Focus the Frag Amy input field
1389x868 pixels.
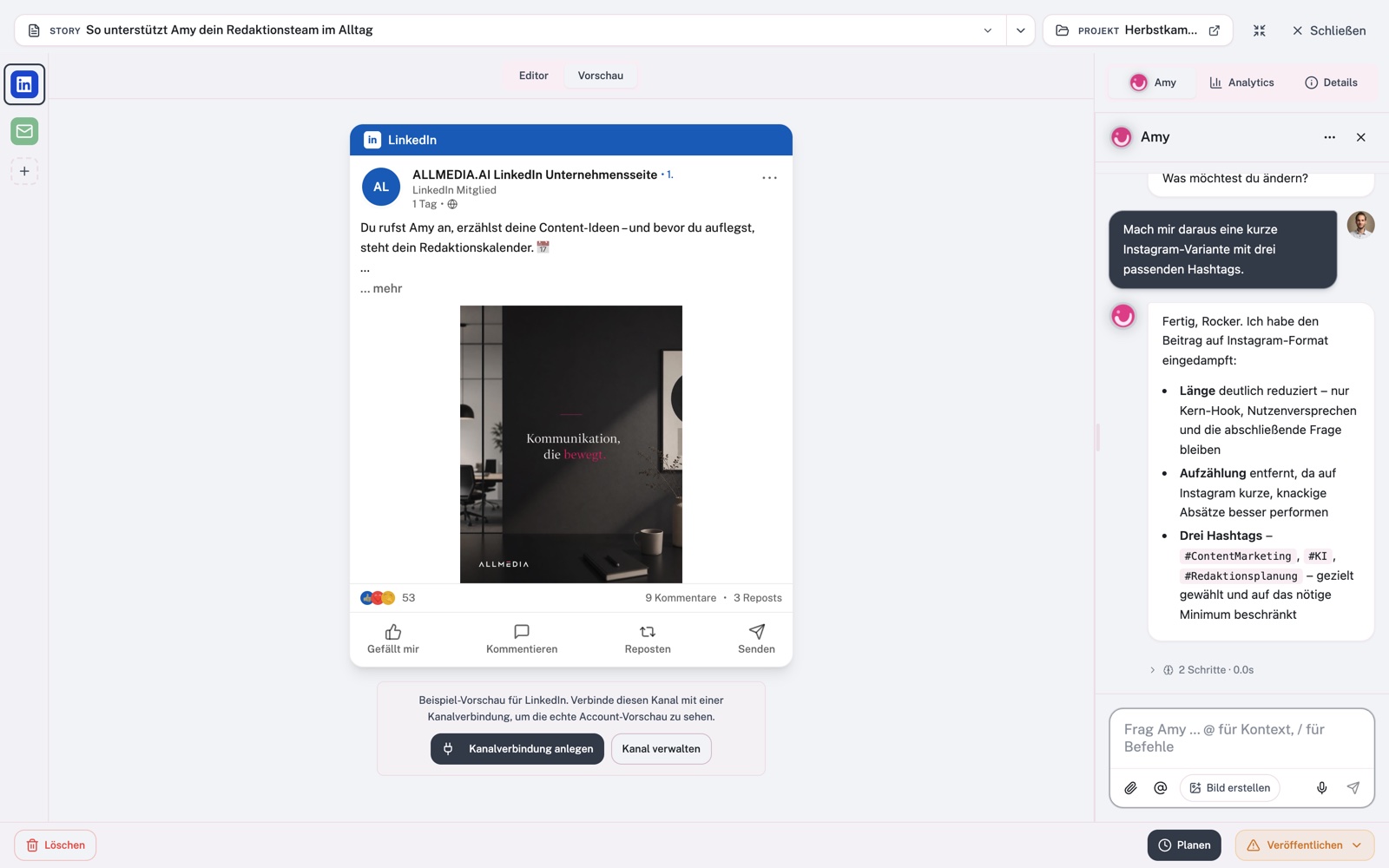coord(1241,738)
